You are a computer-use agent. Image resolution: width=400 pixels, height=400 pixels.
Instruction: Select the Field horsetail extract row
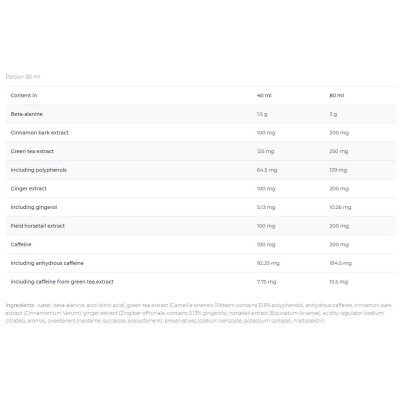point(201,226)
